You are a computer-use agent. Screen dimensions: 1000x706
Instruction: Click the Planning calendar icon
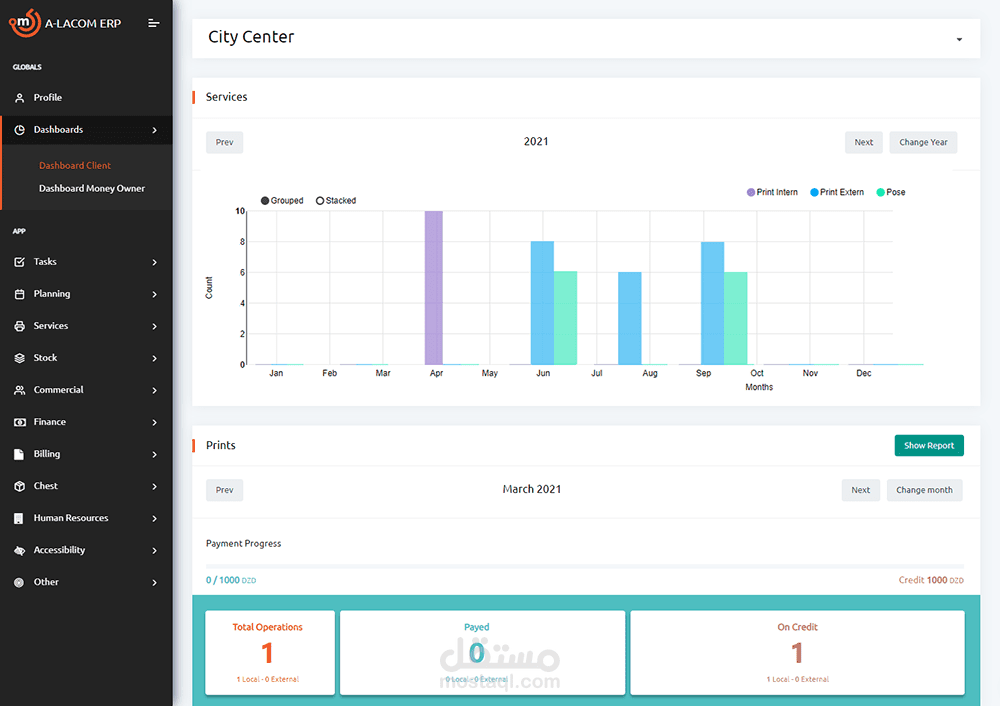(20, 294)
